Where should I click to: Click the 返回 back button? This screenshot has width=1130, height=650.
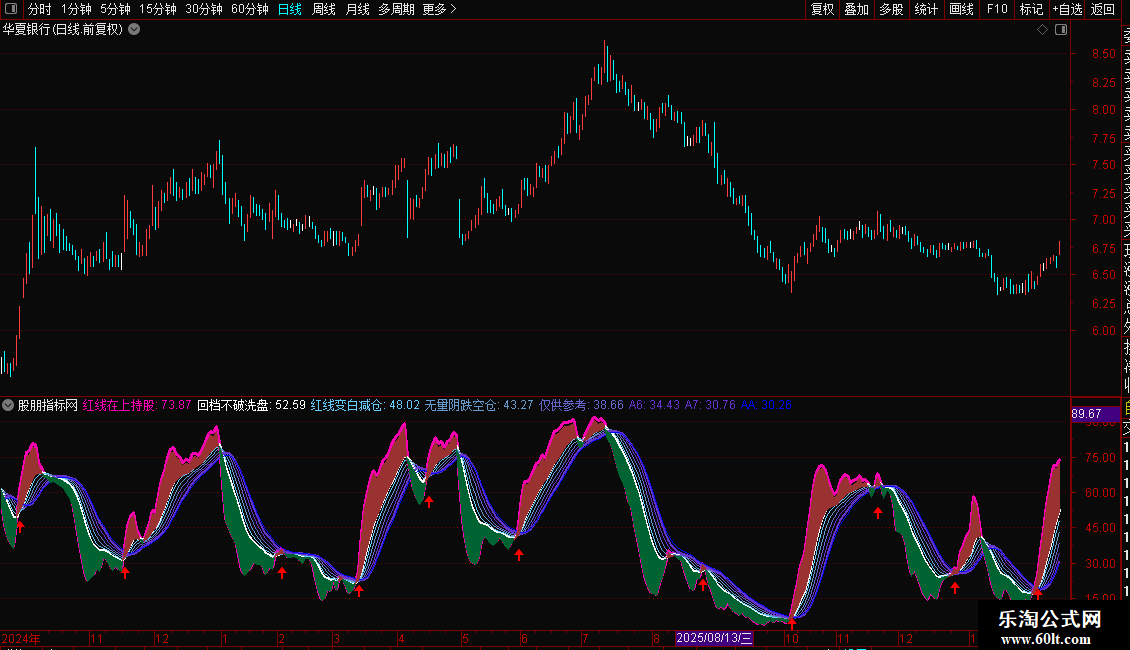(1103, 9)
